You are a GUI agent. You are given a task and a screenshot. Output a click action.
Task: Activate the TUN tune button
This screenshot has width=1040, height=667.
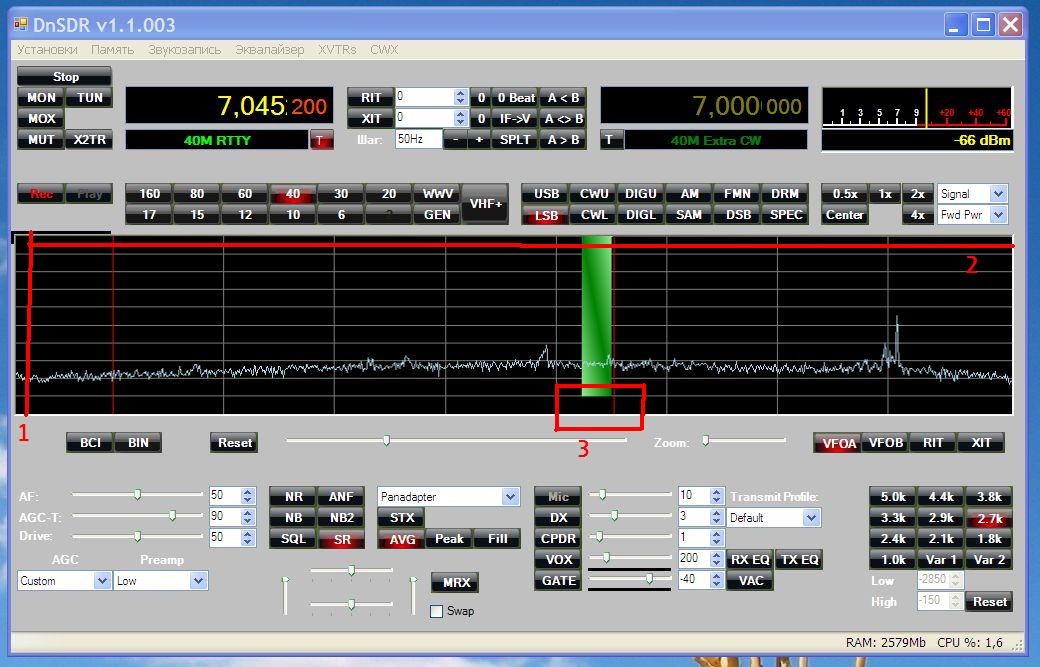point(90,98)
